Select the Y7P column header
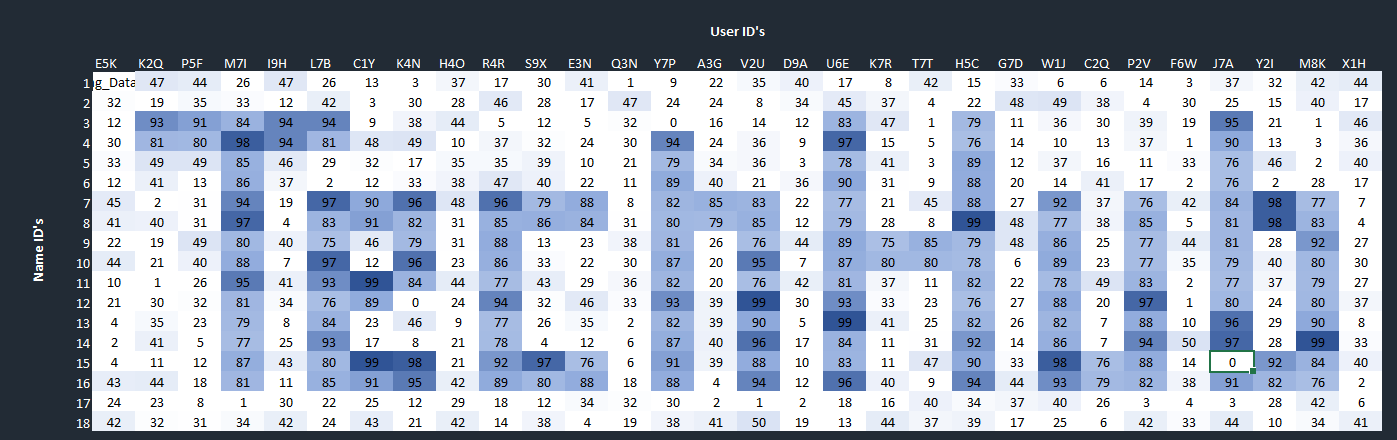 click(665, 63)
